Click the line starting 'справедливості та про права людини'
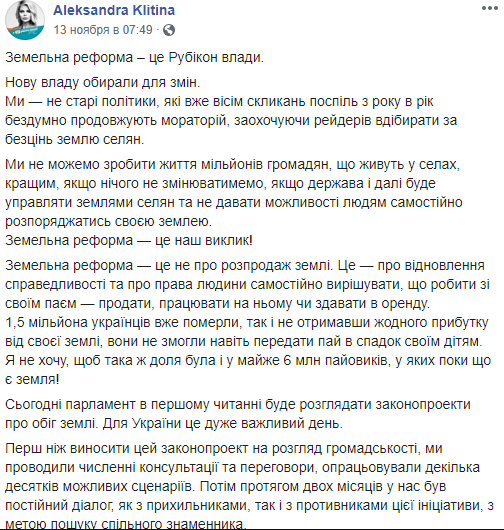This screenshot has height=530, width=504. click(x=247, y=285)
